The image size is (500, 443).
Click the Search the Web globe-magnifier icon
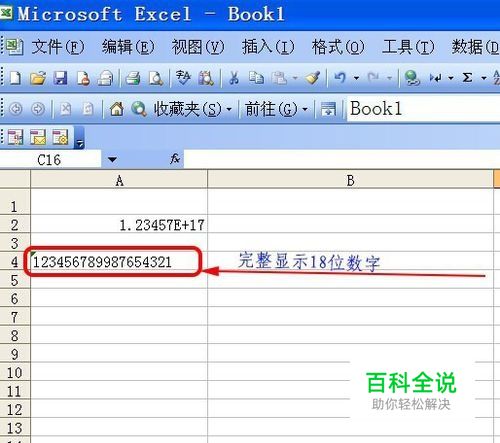[x=139, y=109]
